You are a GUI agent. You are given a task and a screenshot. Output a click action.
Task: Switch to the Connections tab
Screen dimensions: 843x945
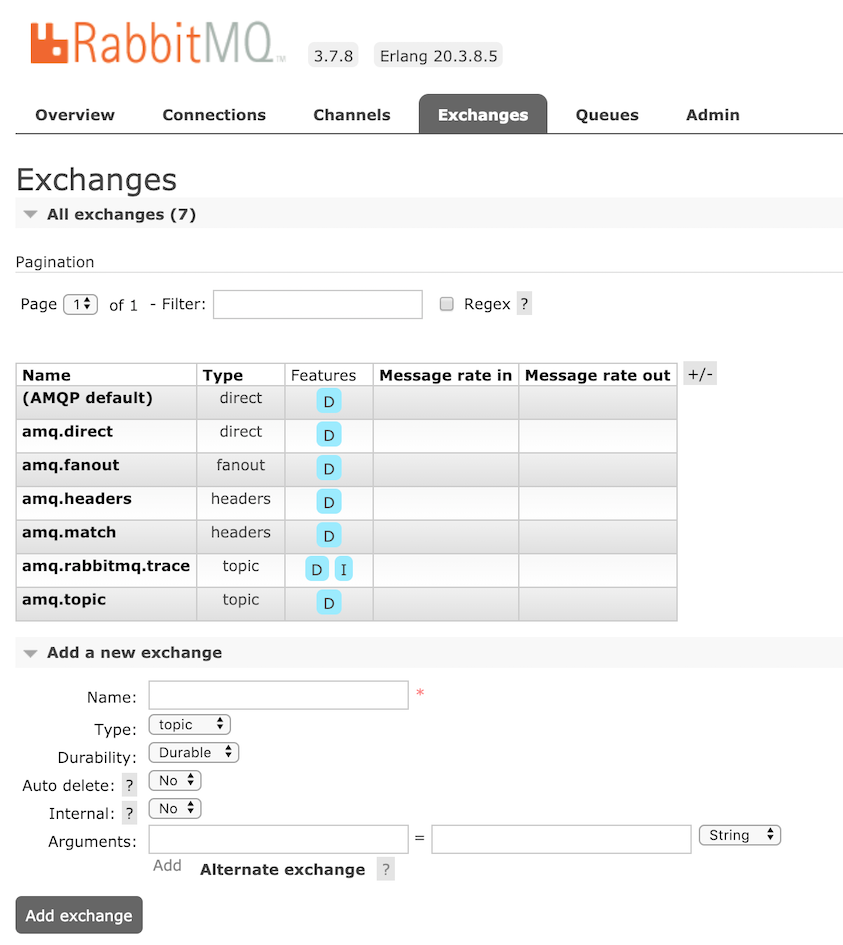(x=214, y=115)
